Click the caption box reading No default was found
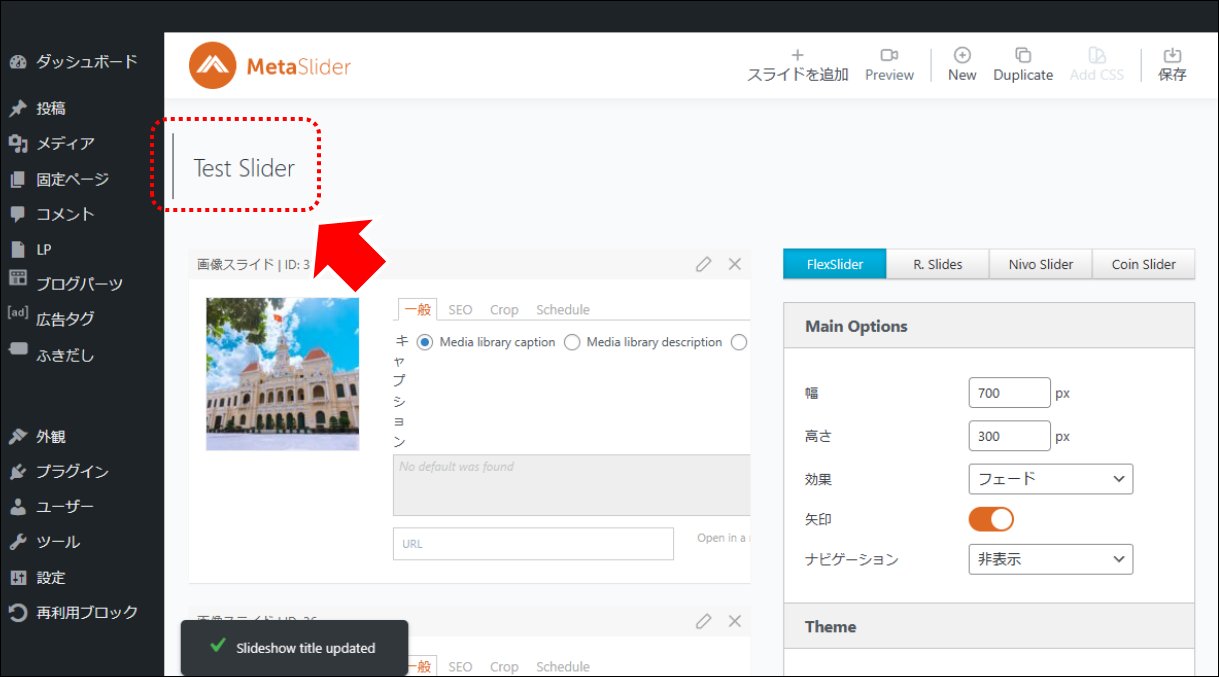 pyautogui.click(x=571, y=485)
